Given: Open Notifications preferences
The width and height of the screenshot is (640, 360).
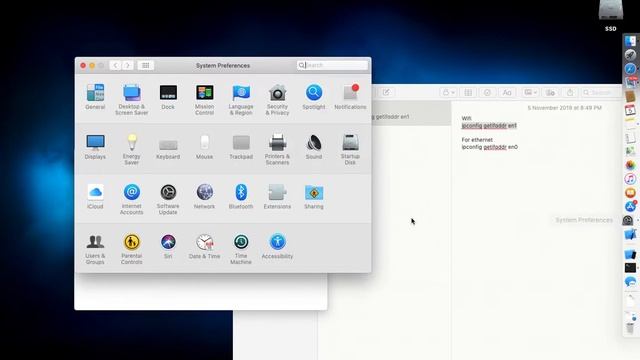Looking at the screenshot, I should click(x=350, y=97).
